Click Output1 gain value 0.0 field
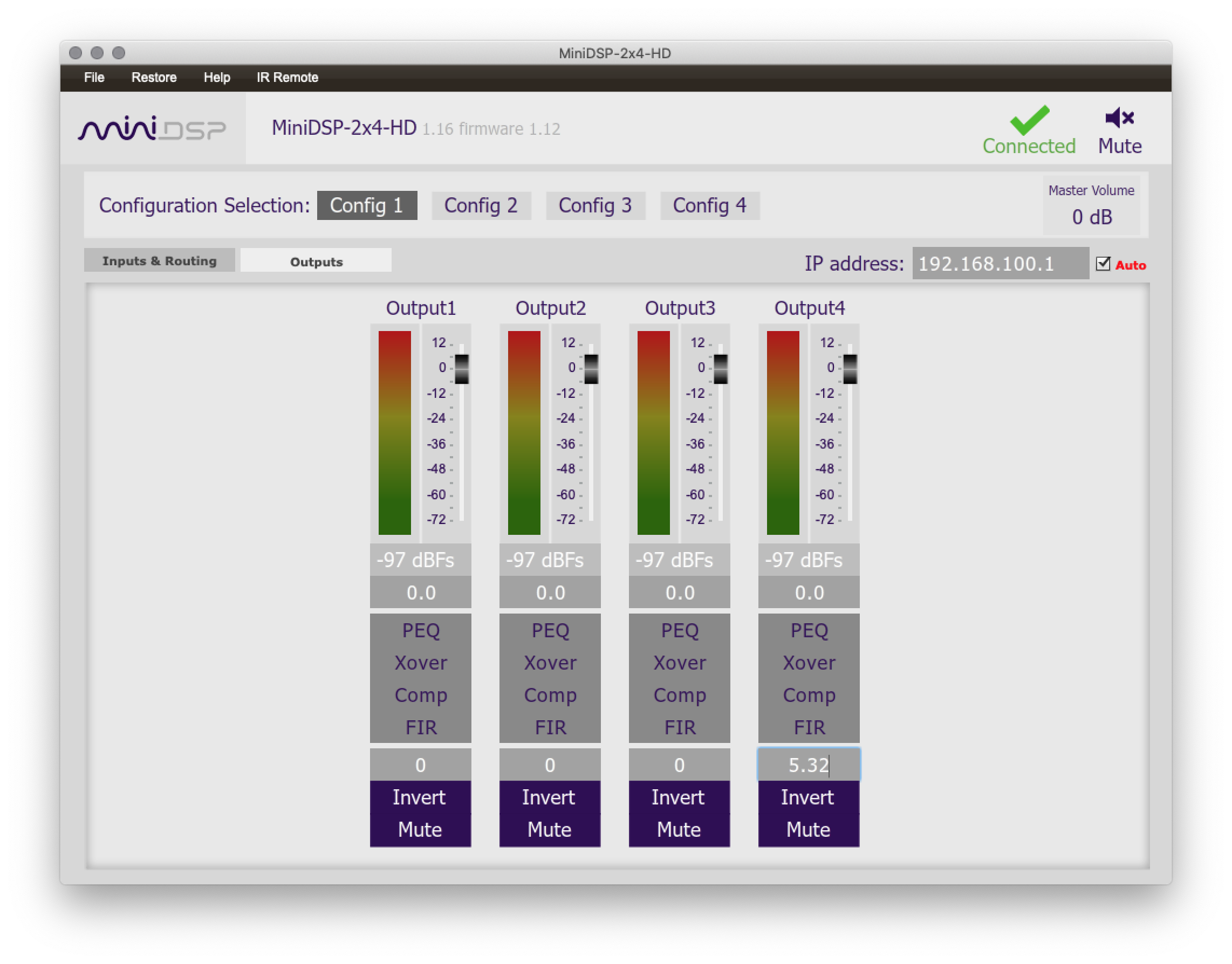The height and width of the screenshot is (964, 1232). [421, 593]
